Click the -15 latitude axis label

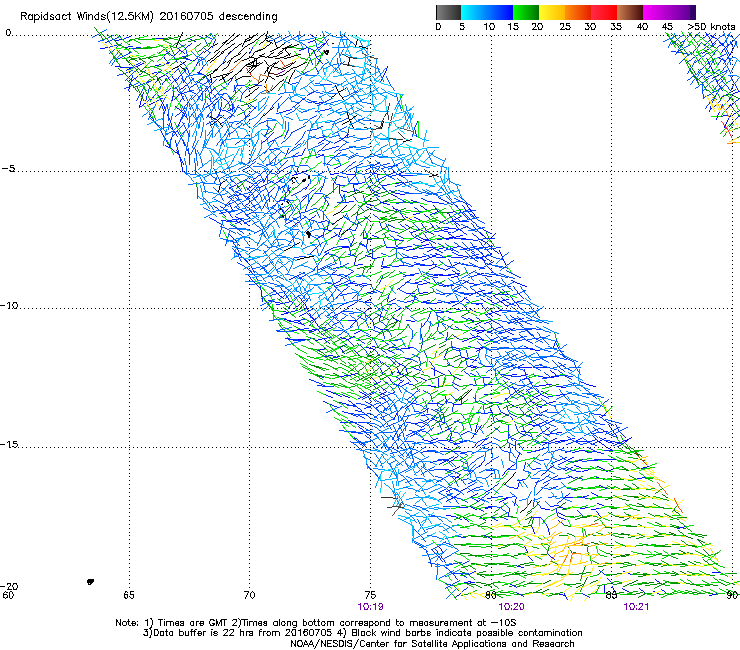(9, 444)
